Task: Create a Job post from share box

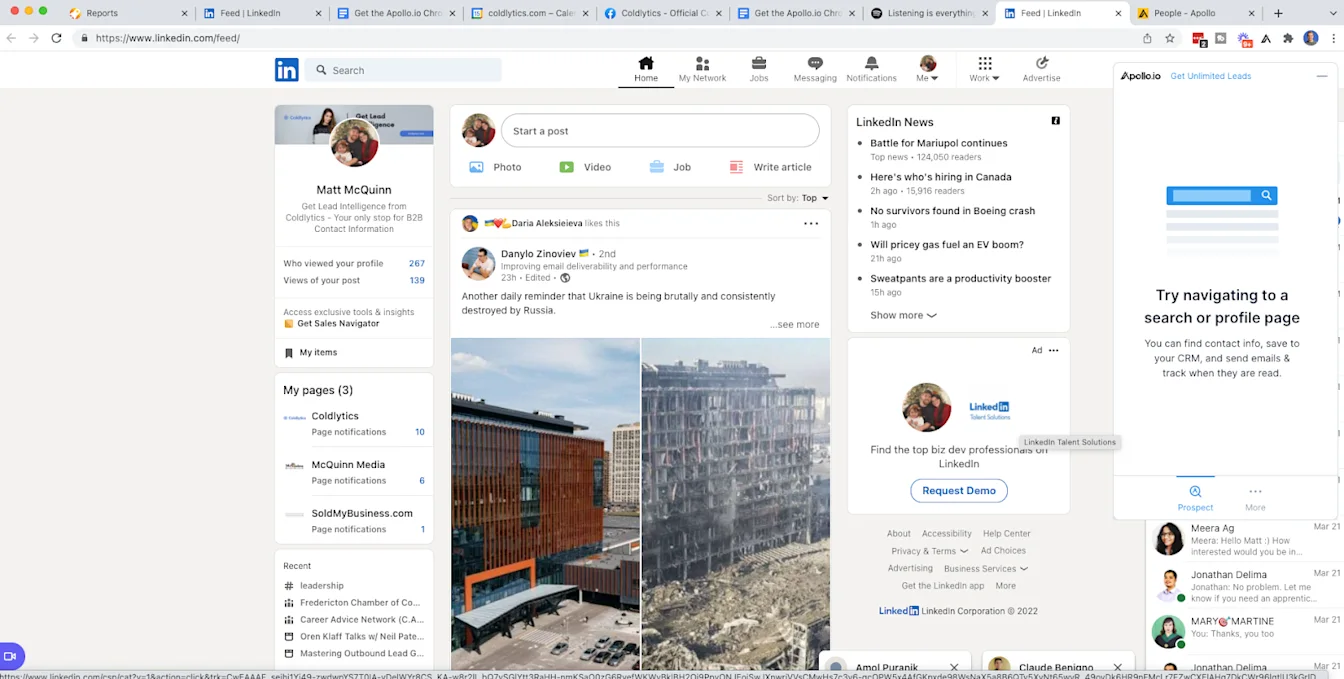Action: (670, 167)
